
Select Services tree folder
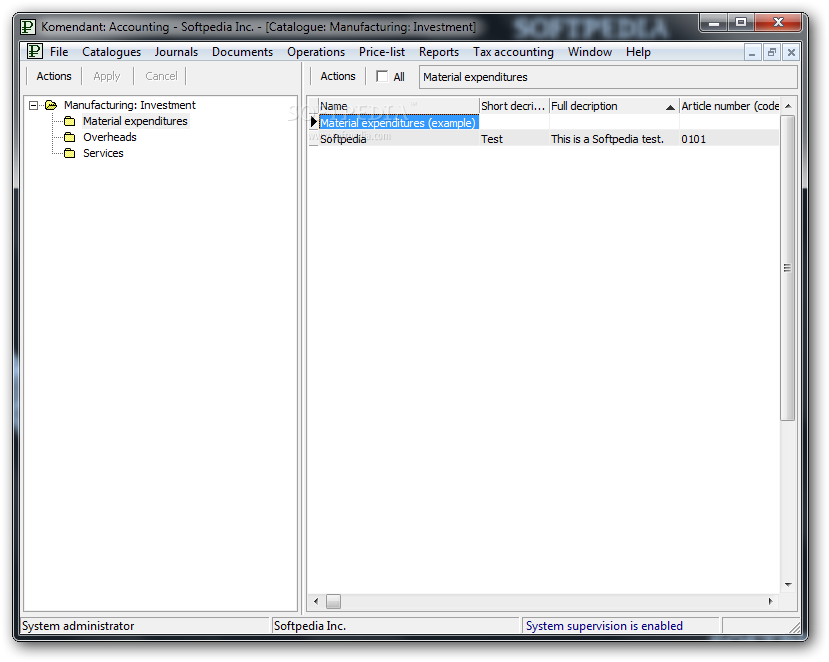(103, 153)
